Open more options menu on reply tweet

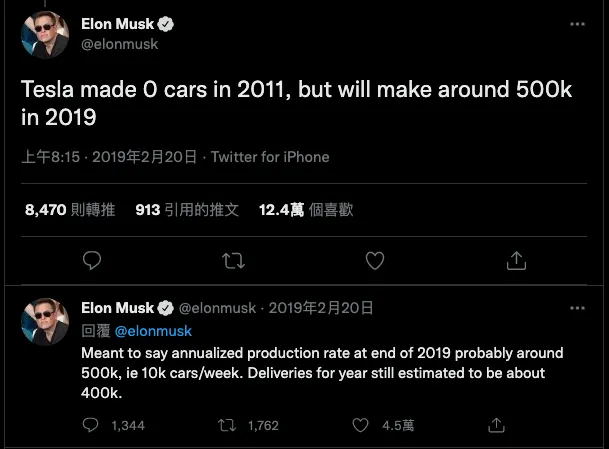[577, 307]
